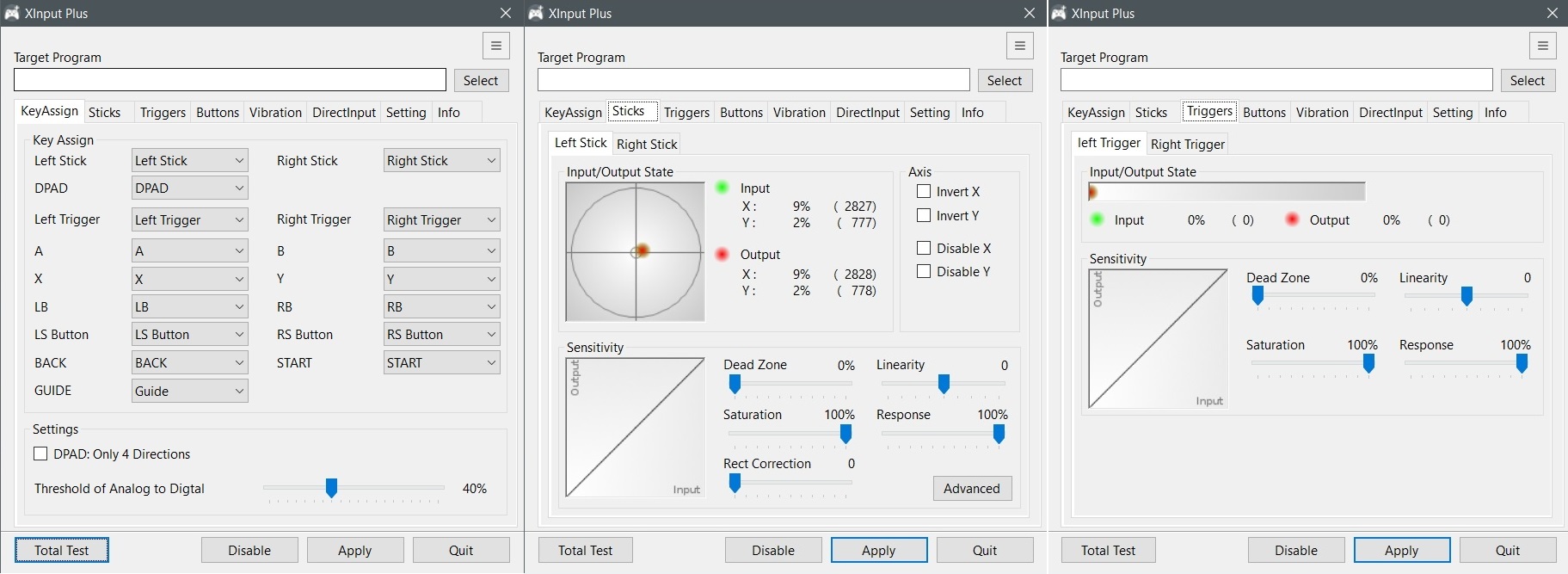Click controller app icon in left window title bar
The width and height of the screenshot is (1568, 574).
click(12, 13)
